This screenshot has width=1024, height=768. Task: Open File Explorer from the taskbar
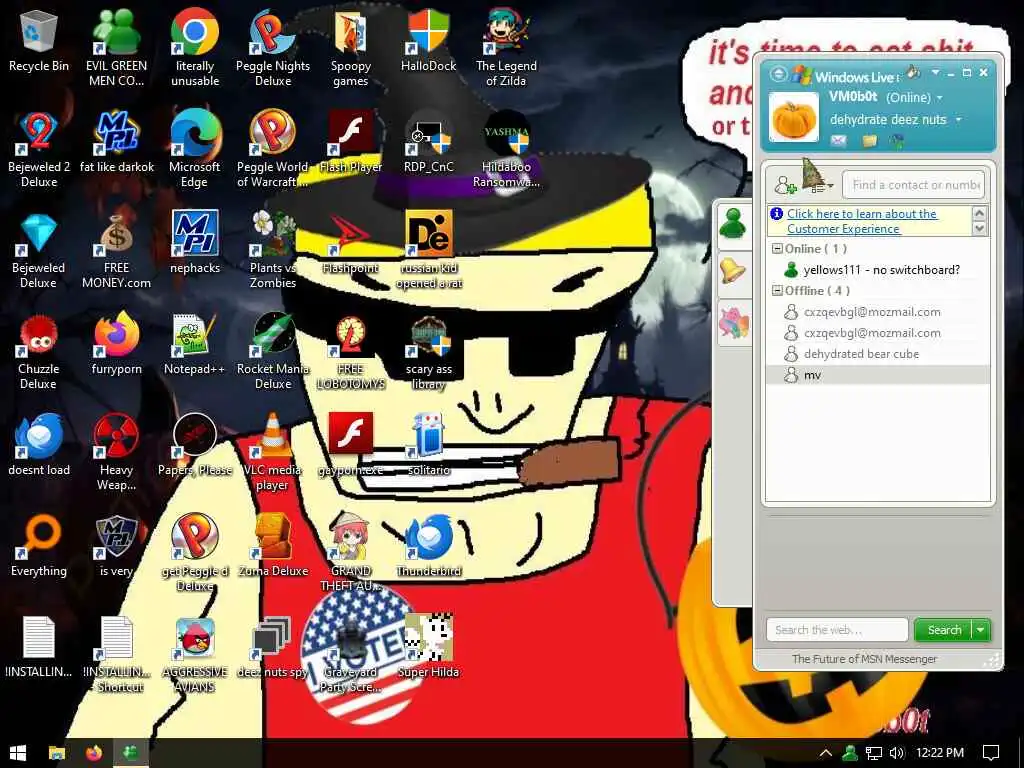pos(57,753)
